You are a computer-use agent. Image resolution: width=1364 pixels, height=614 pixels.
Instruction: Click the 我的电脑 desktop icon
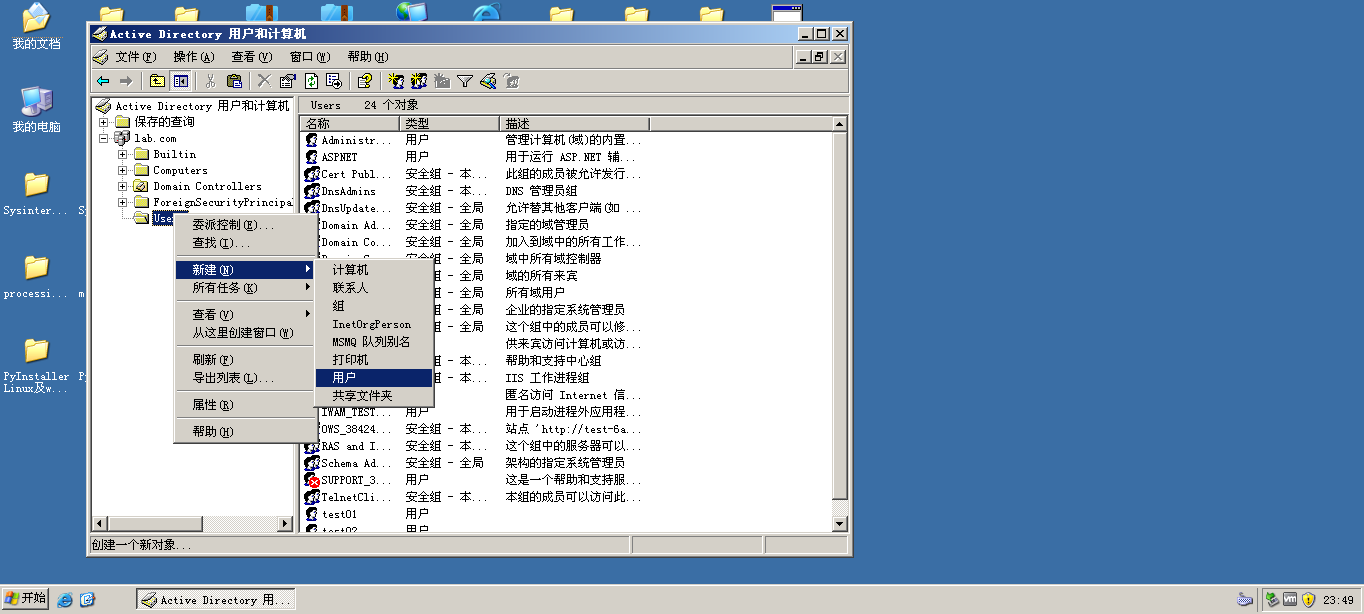(36, 110)
